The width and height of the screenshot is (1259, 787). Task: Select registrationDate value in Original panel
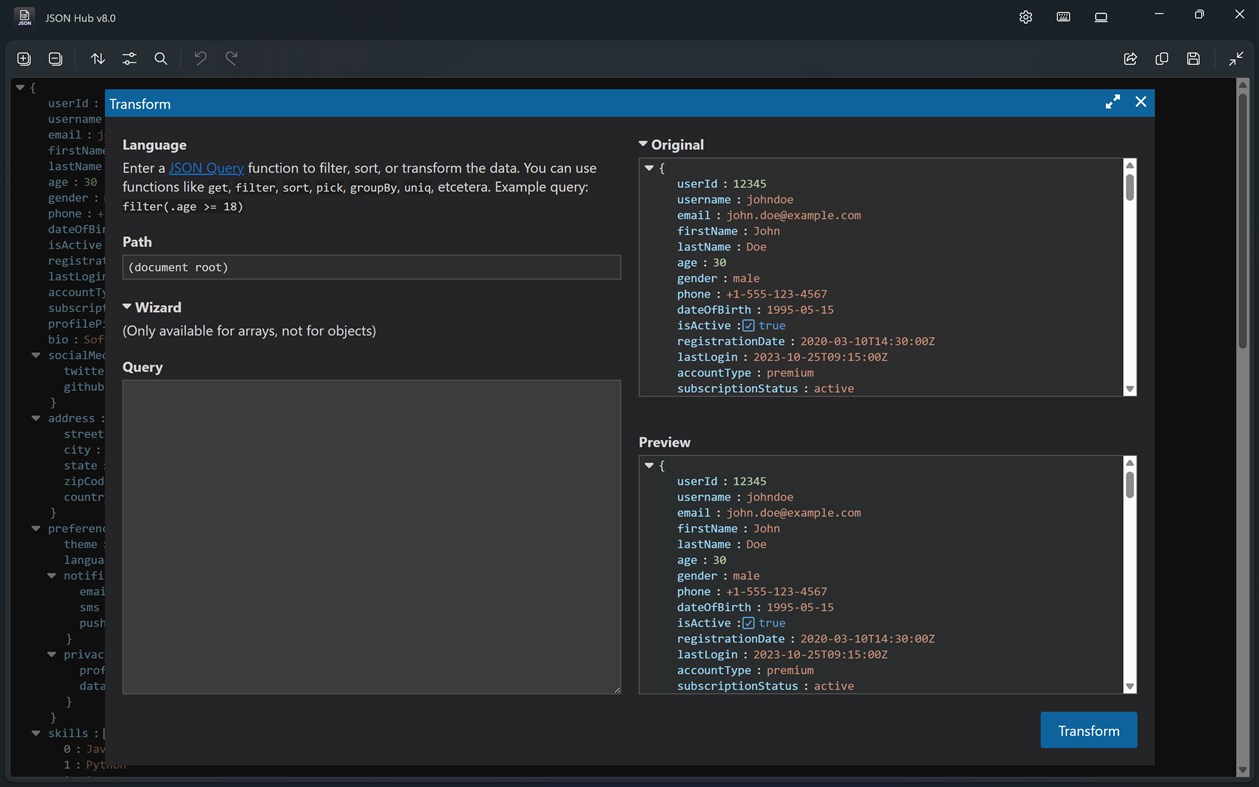pyautogui.click(x=867, y=341)
